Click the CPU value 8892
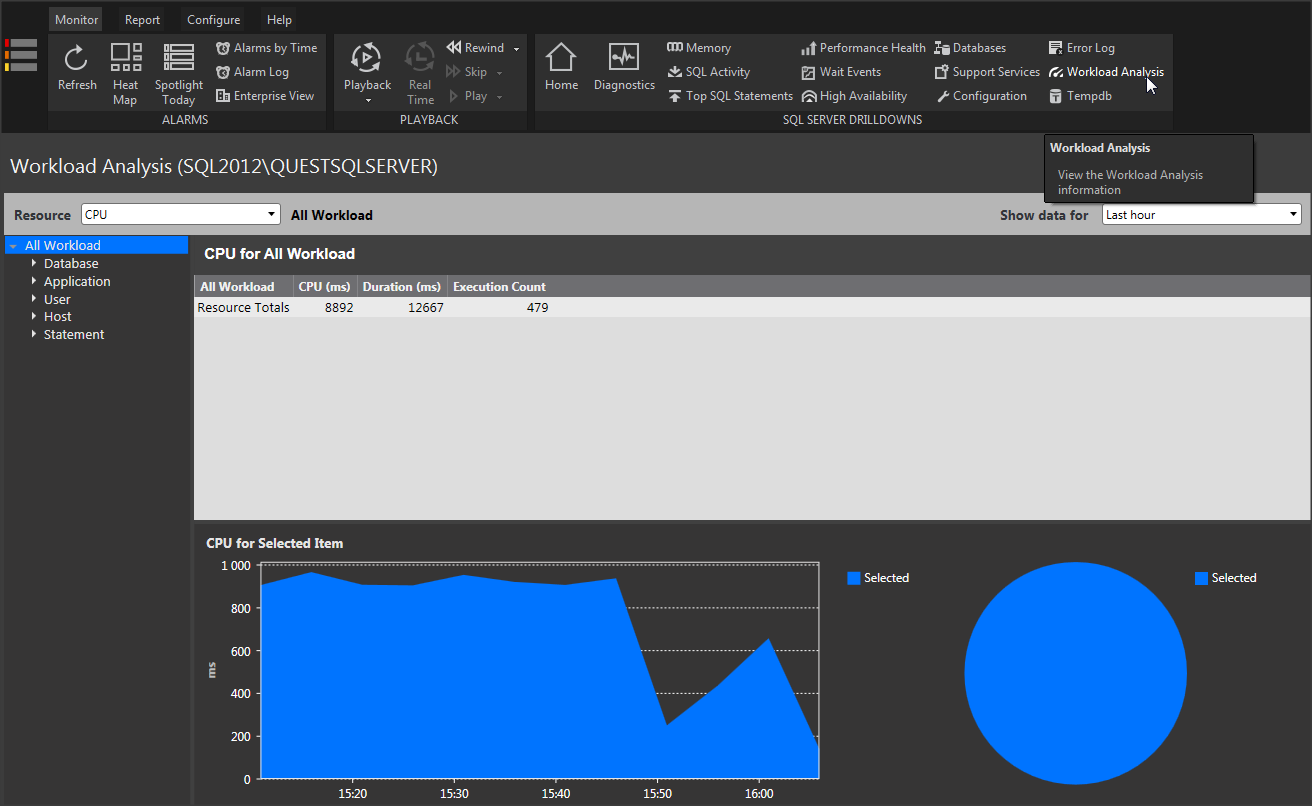The image size is (1312, 806). click(339, 308)
